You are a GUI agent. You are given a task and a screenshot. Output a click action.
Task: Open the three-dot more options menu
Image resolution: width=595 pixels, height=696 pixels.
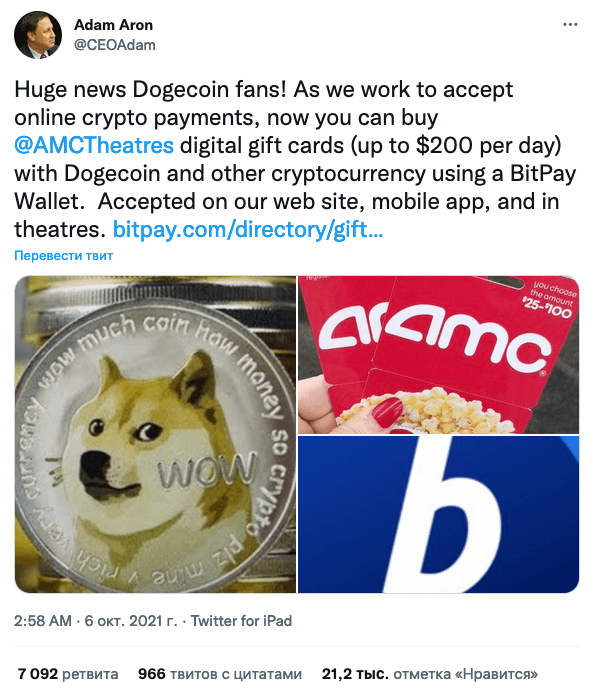[570, 24]
